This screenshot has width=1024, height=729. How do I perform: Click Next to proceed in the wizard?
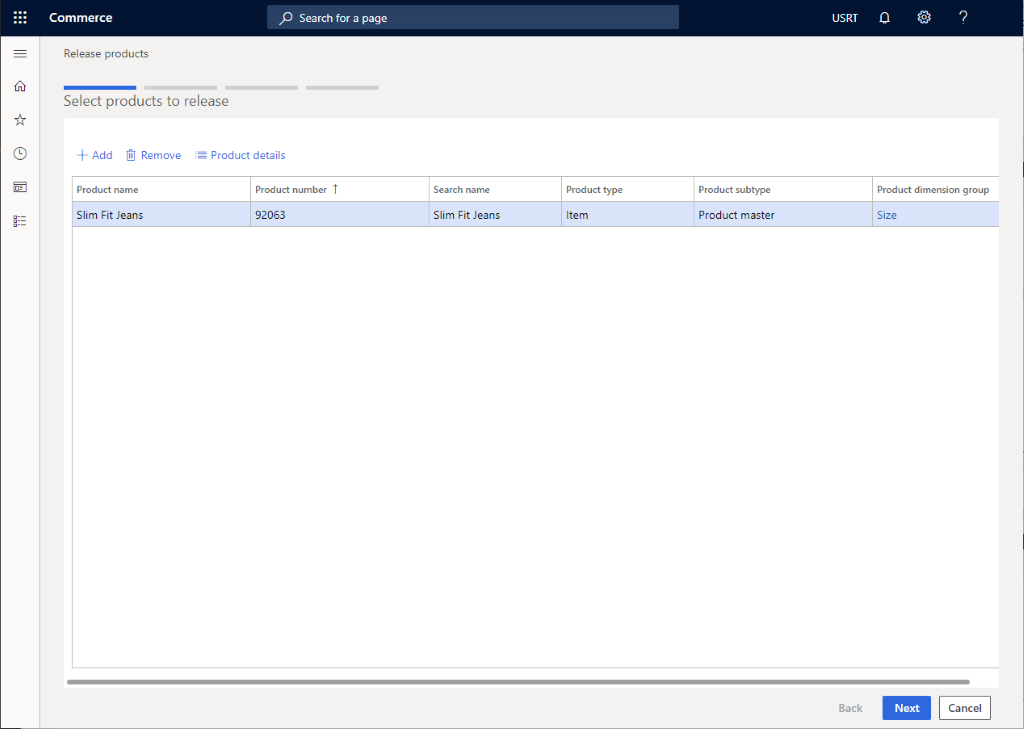[906, 707]
